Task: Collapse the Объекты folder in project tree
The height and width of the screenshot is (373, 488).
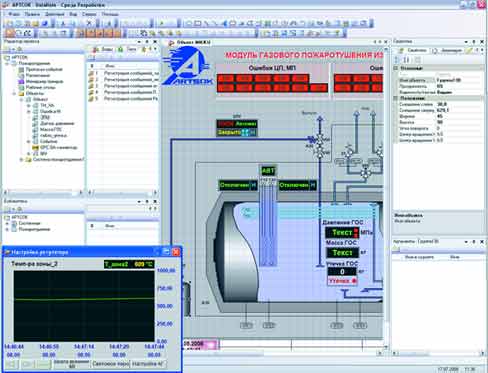Action: click(x=15, y=94)
